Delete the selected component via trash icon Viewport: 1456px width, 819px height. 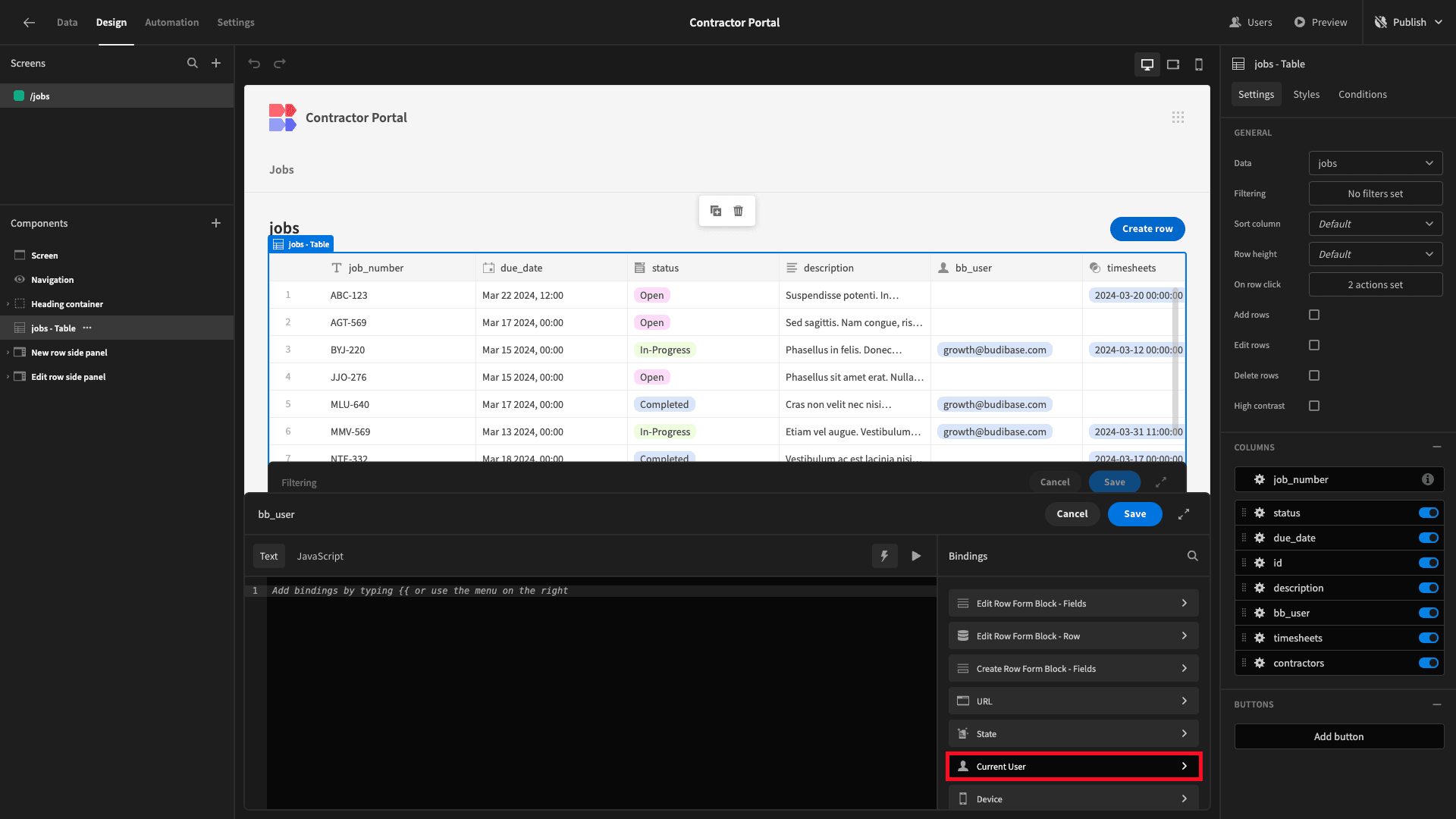pos(739,211)
